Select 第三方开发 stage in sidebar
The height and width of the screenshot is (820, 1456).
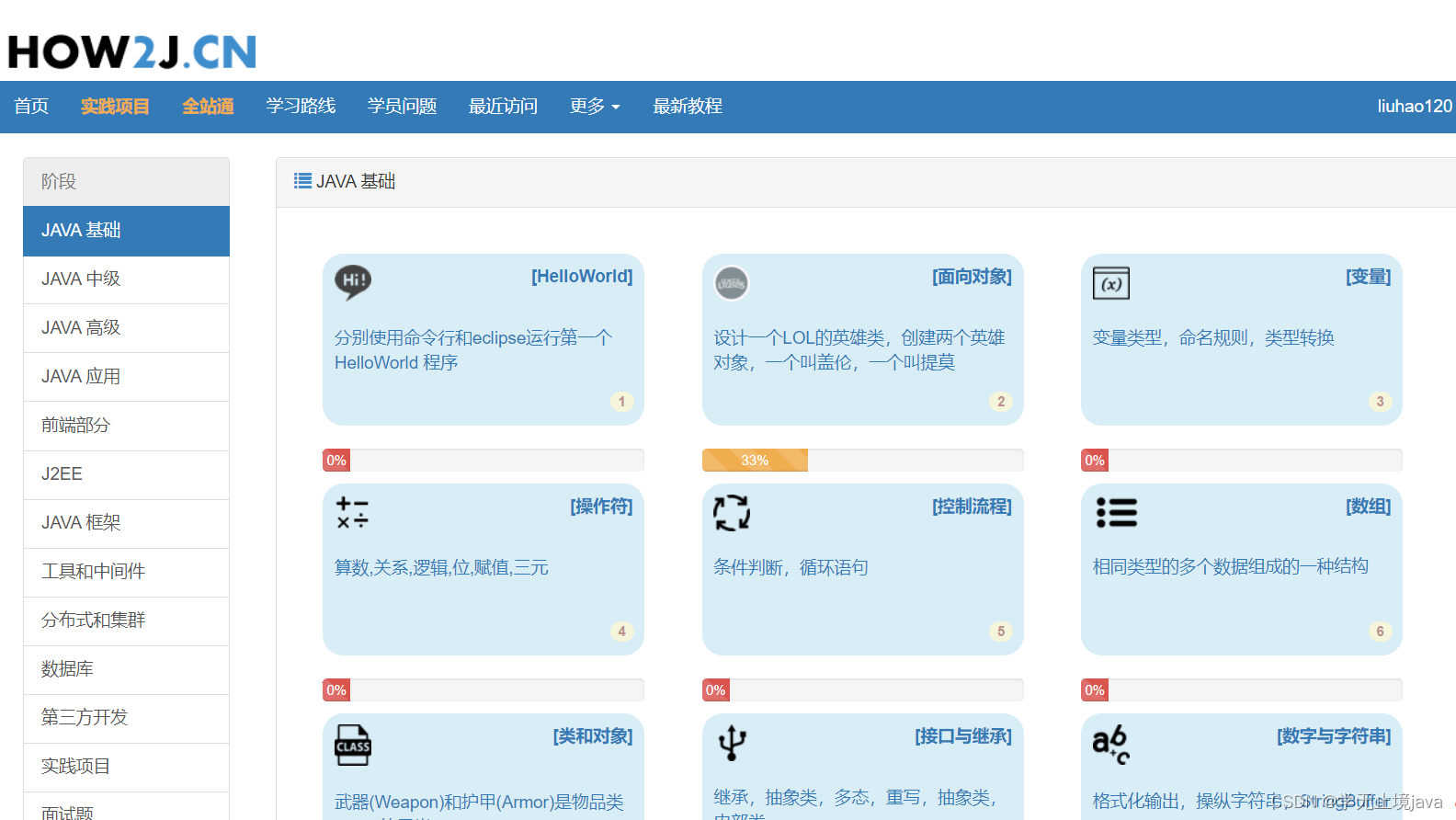point(126,718)
